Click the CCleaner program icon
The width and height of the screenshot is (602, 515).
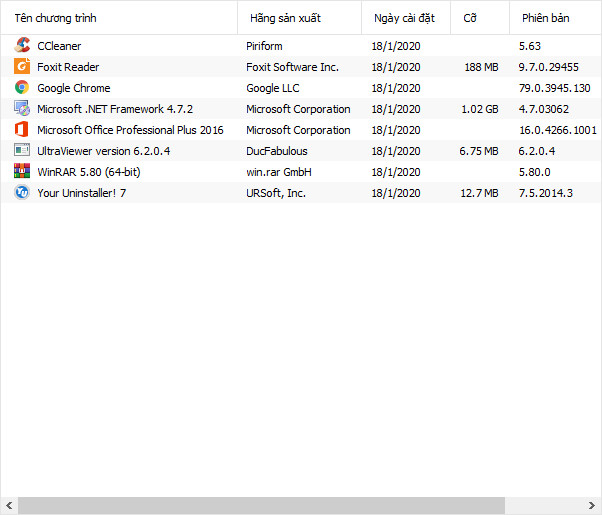22,45
